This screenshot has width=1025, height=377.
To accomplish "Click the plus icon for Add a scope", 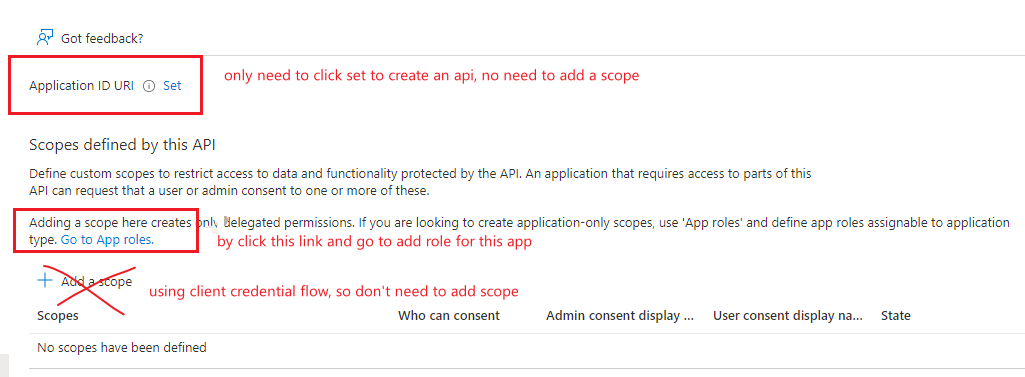I will click(x=44, y=281).
